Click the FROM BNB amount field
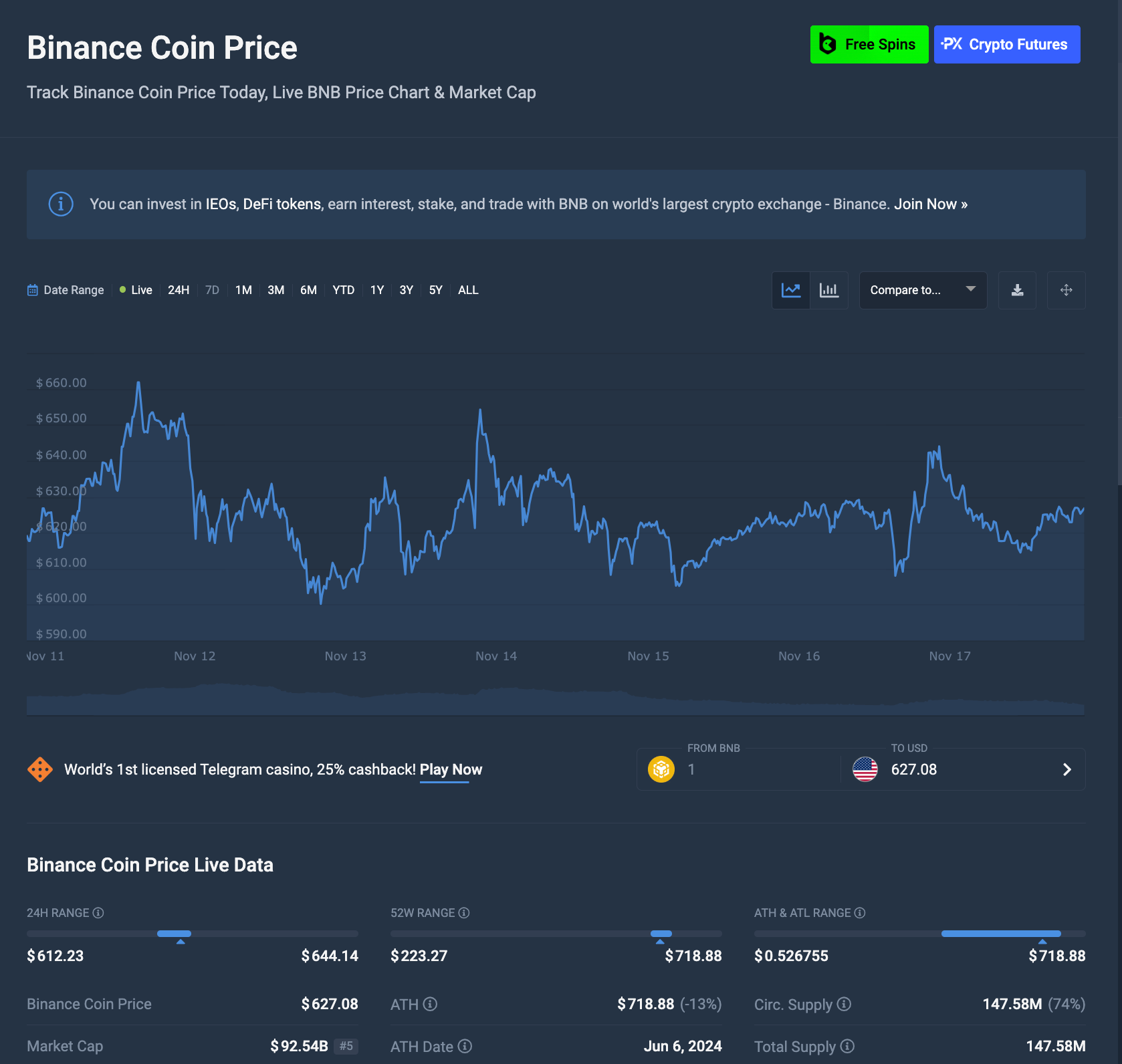The image size is (1122, 1064). pos(761,769)
